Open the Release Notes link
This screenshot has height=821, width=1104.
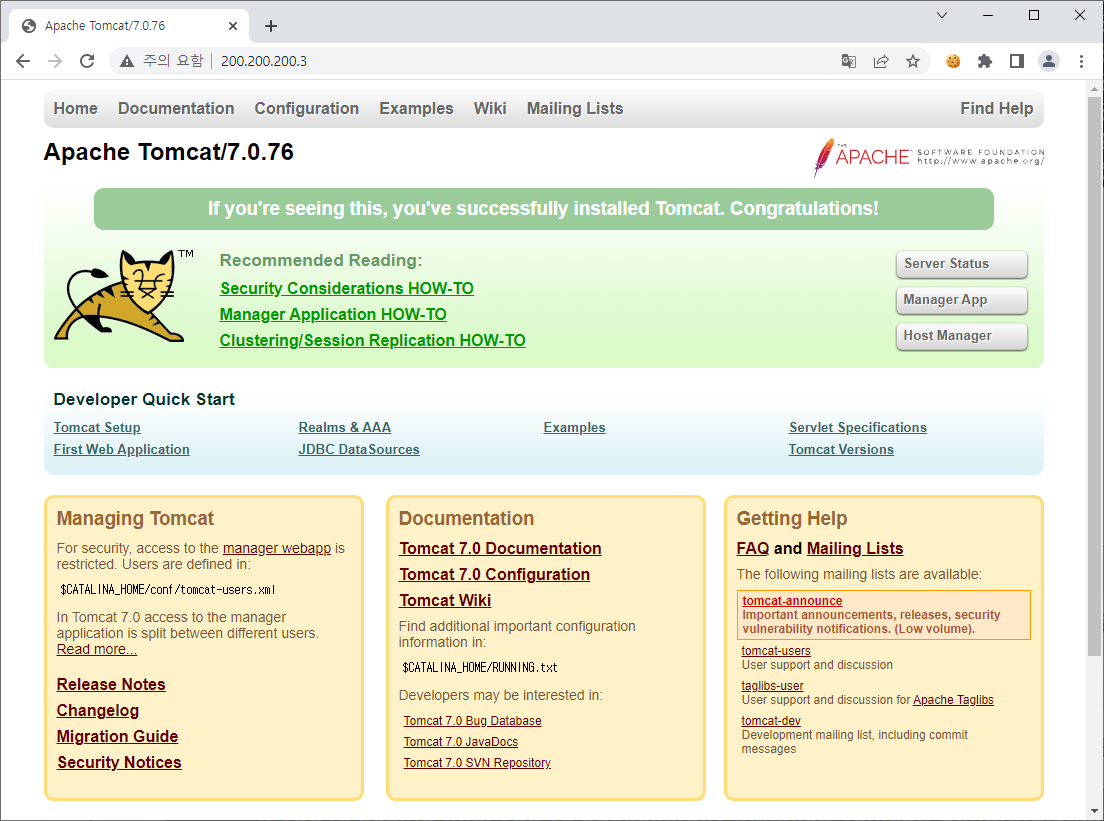[111, 684]
